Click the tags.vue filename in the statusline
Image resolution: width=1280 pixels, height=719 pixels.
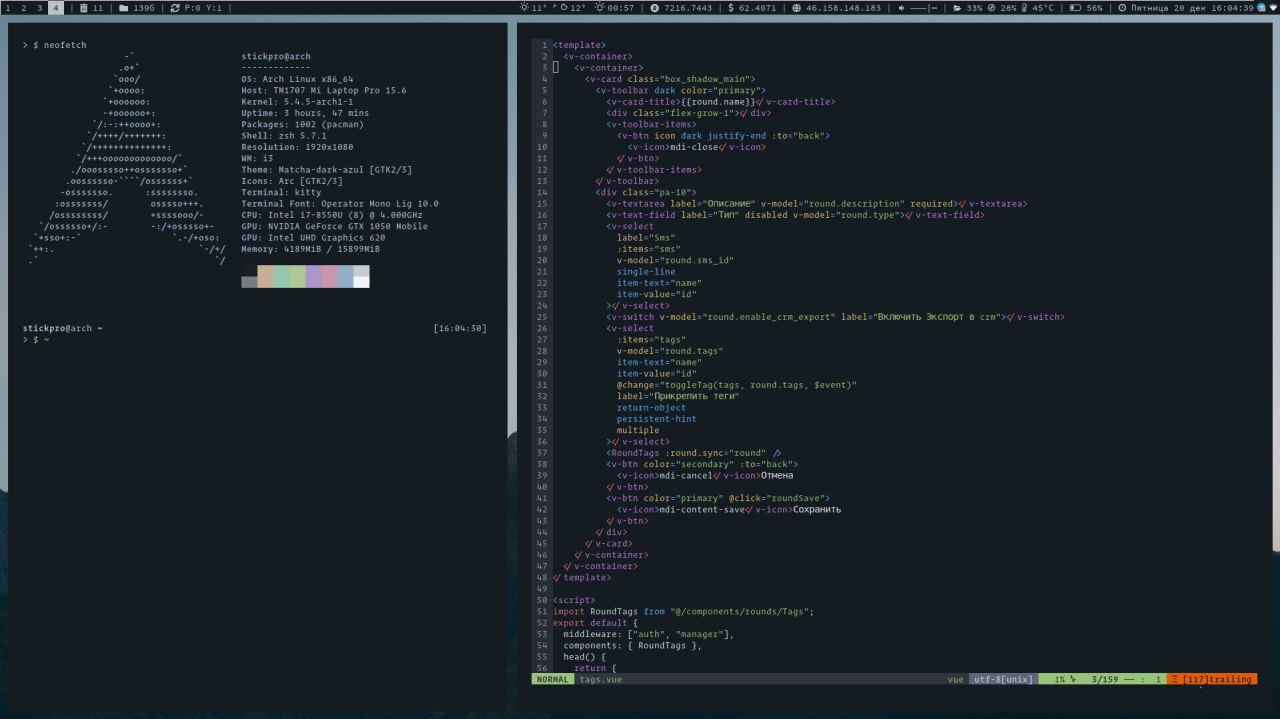(600, 679)
